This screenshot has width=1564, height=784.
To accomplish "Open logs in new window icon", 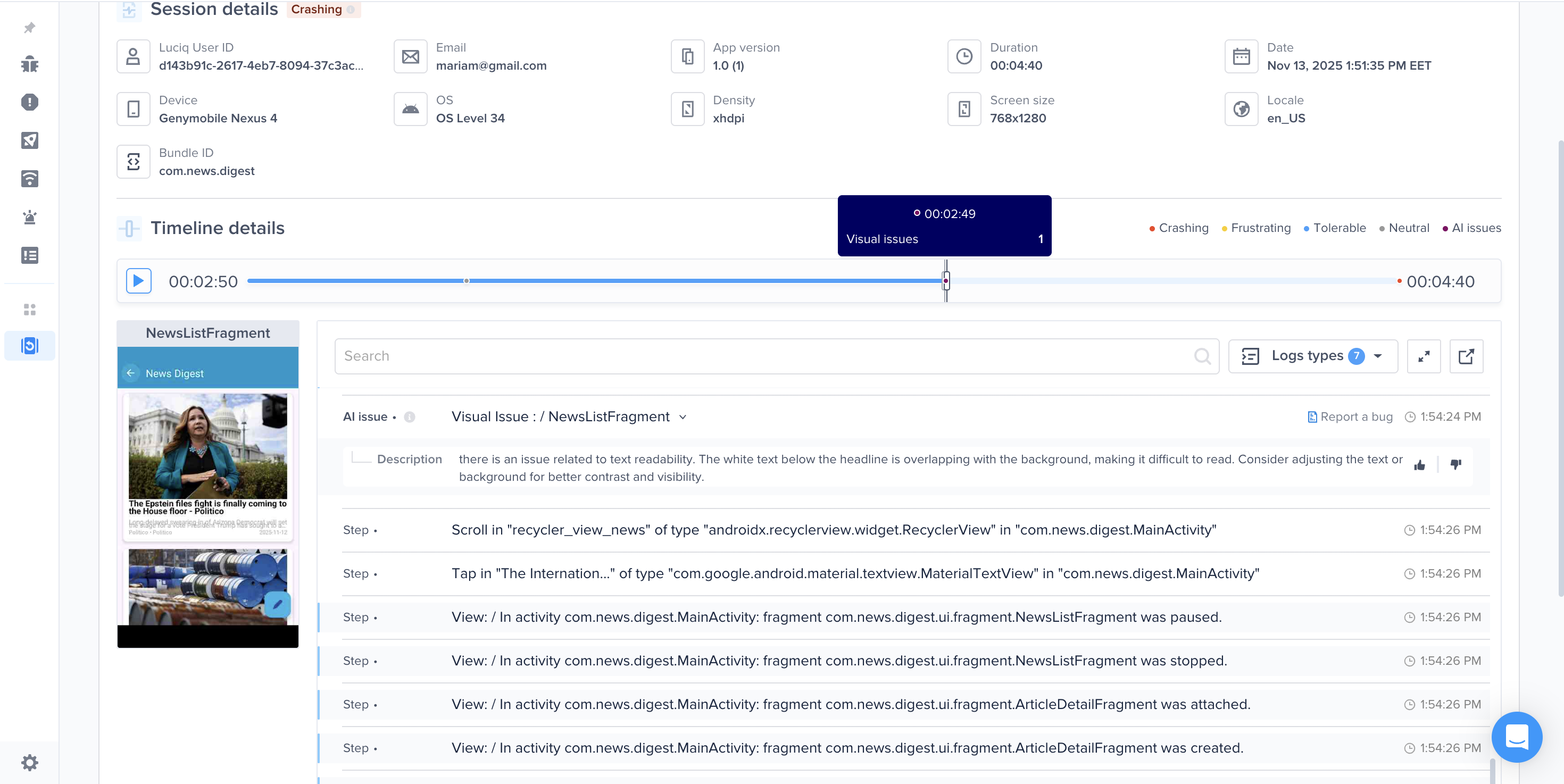I will tap(1466, 356).
